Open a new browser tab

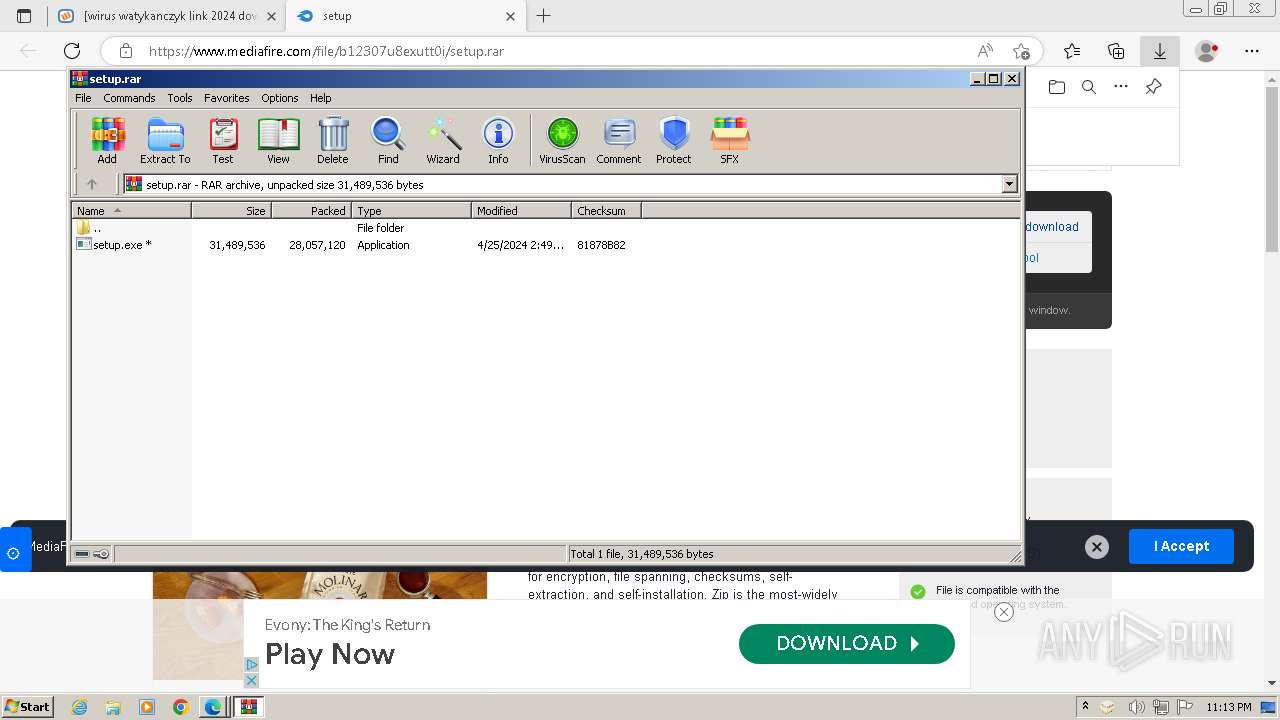pyautogui.click(x=544, y=16)
